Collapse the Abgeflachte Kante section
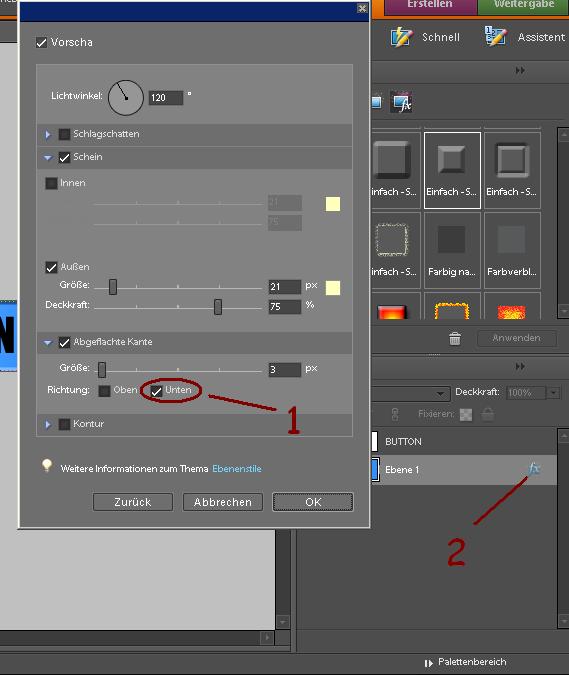The width and height of the screenshot is (569, 675). pyautogui.click(x=48, y=343)
